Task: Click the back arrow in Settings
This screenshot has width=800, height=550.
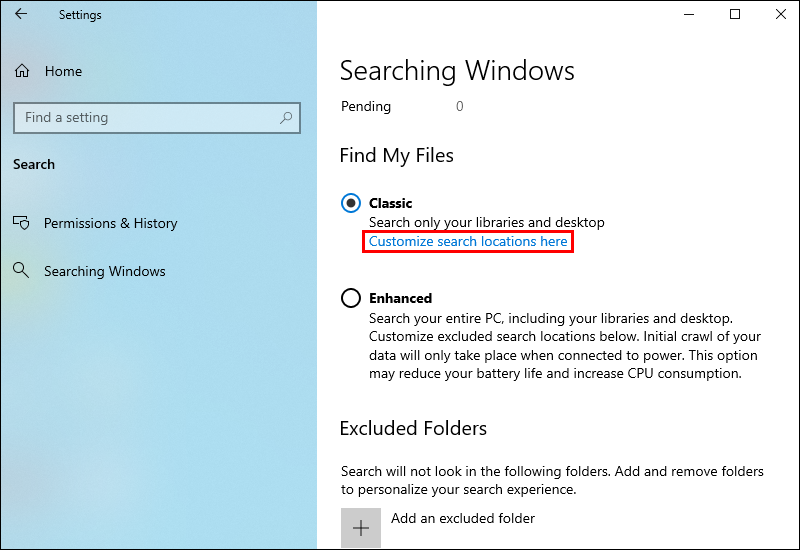Action: [21, 15]
